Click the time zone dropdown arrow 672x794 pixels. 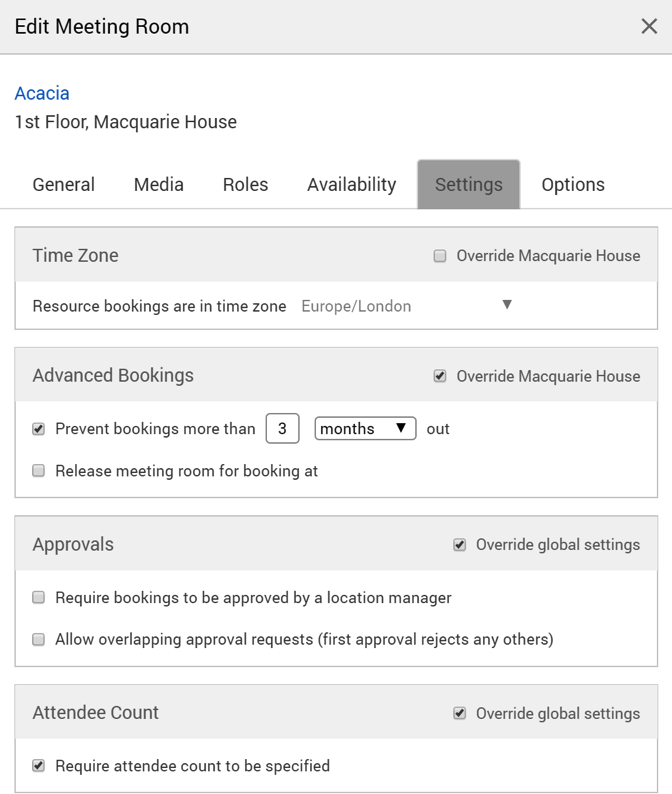pyautogui.click(x=507, y=305)
